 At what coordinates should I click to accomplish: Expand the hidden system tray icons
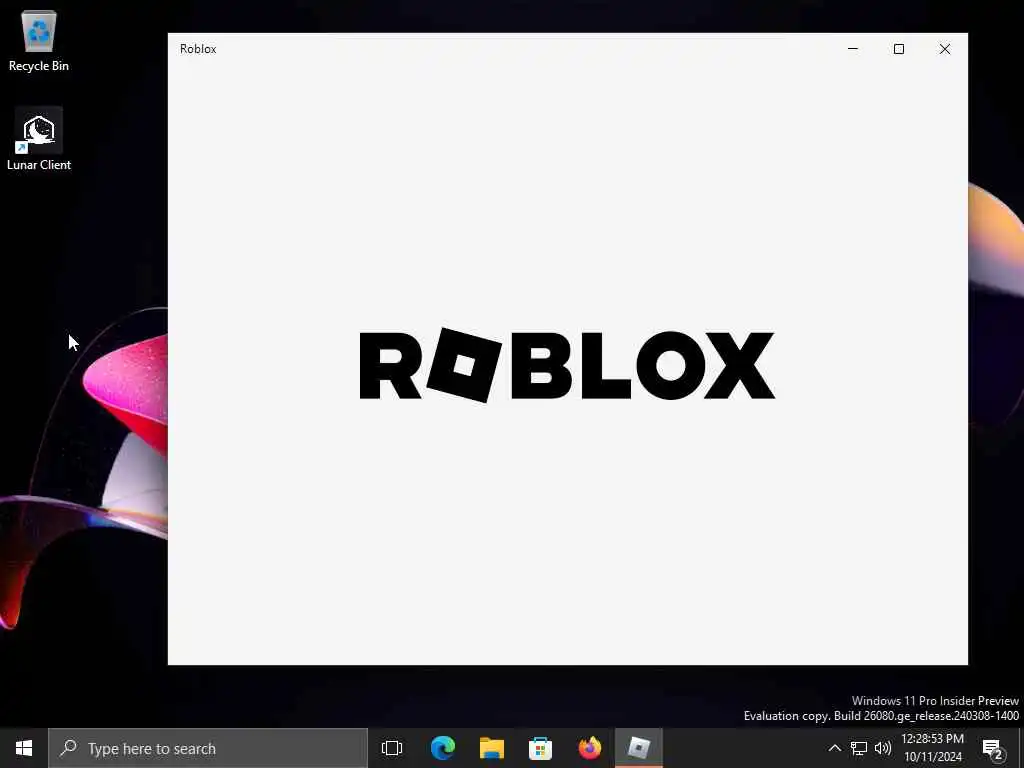835,748
